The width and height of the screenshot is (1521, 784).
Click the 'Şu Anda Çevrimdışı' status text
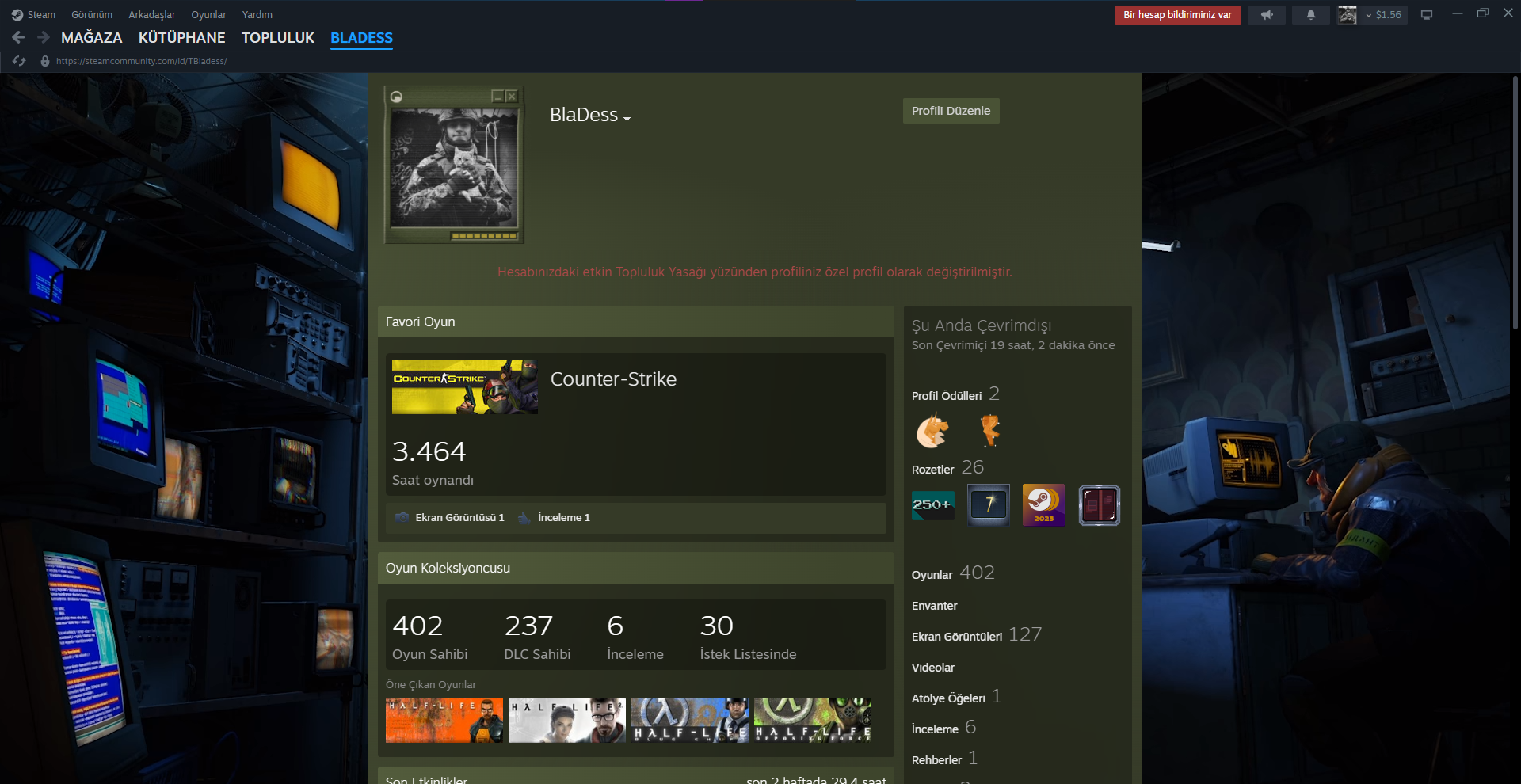point(982,325)
